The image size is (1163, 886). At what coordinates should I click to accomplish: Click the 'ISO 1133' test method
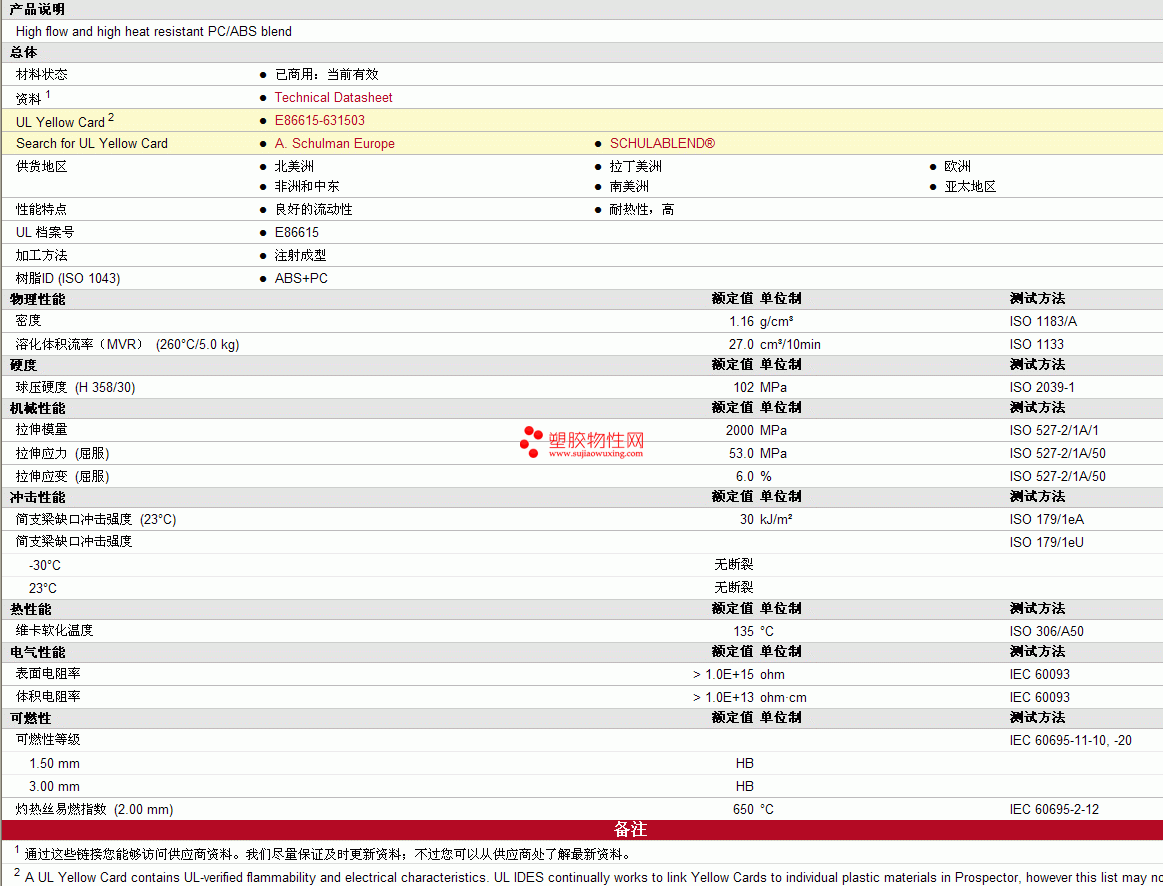(1037, 344)
